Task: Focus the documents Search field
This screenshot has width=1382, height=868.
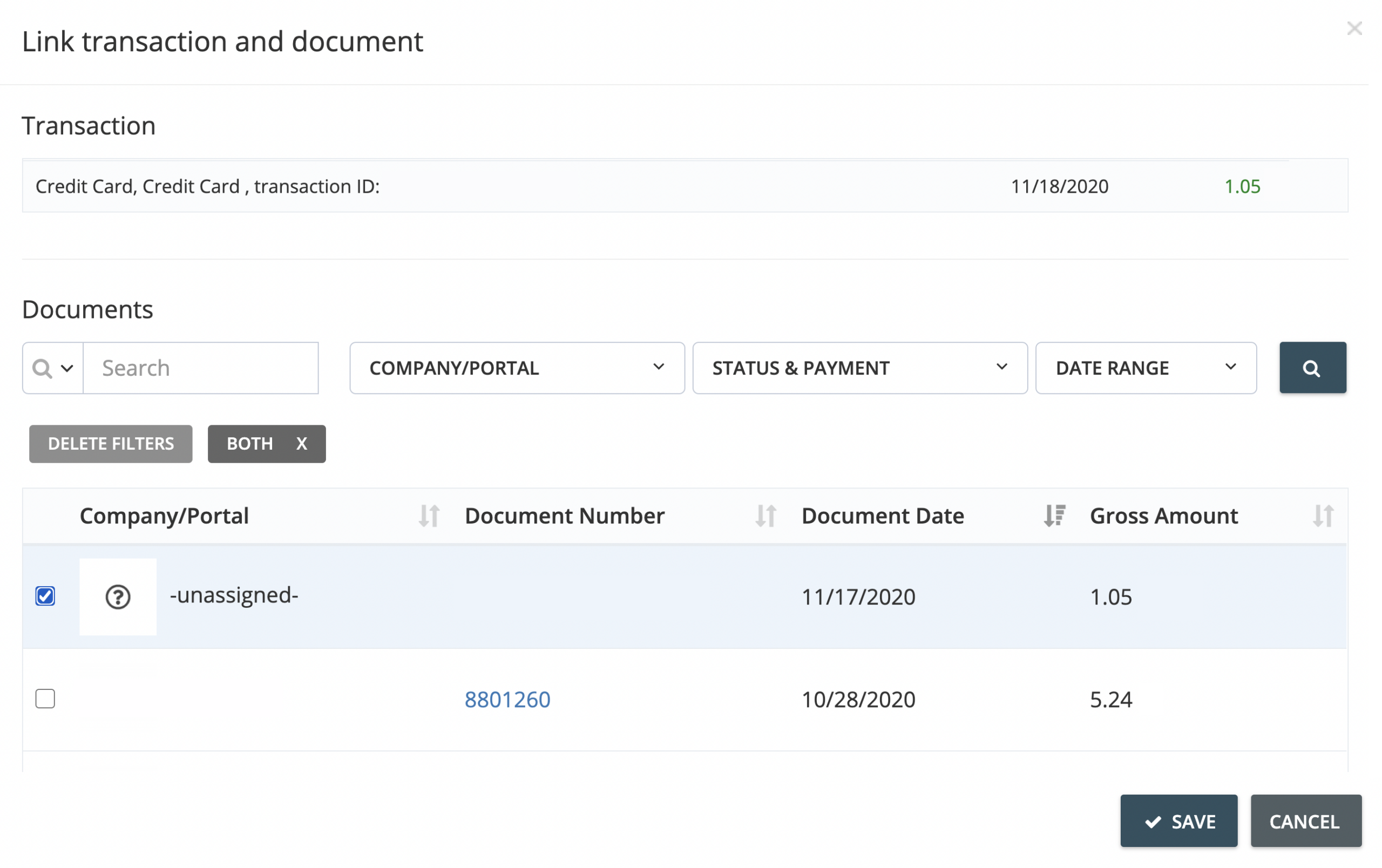Action: [201, 368]
